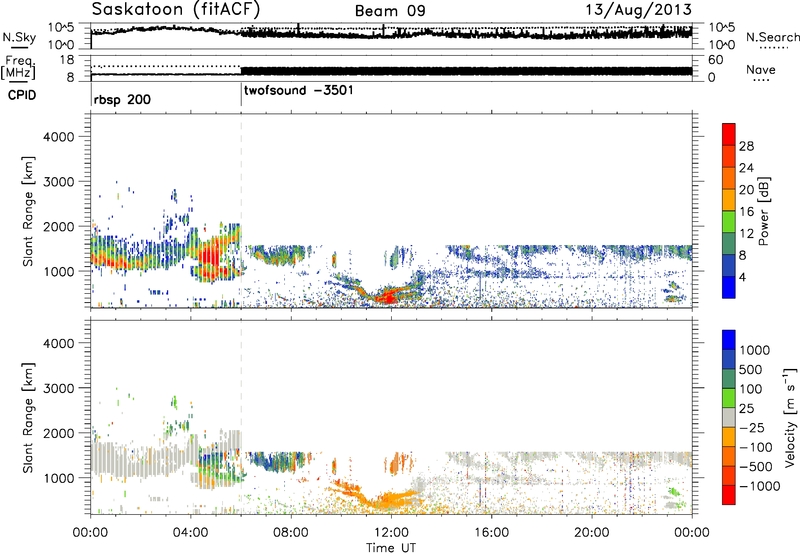The width and height of the screenshot is (800, 554).
Task: Click the power scale value '4'
Action: point(742,277)
